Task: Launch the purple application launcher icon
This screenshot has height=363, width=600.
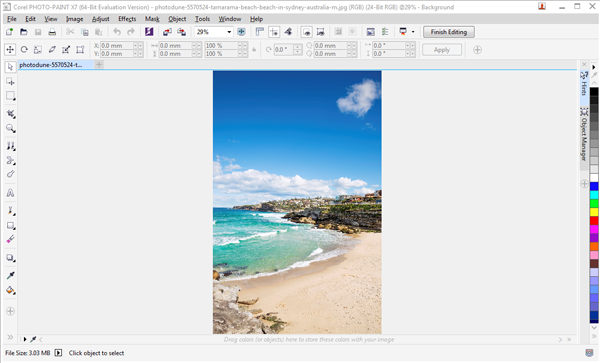Action: (149, 32)
